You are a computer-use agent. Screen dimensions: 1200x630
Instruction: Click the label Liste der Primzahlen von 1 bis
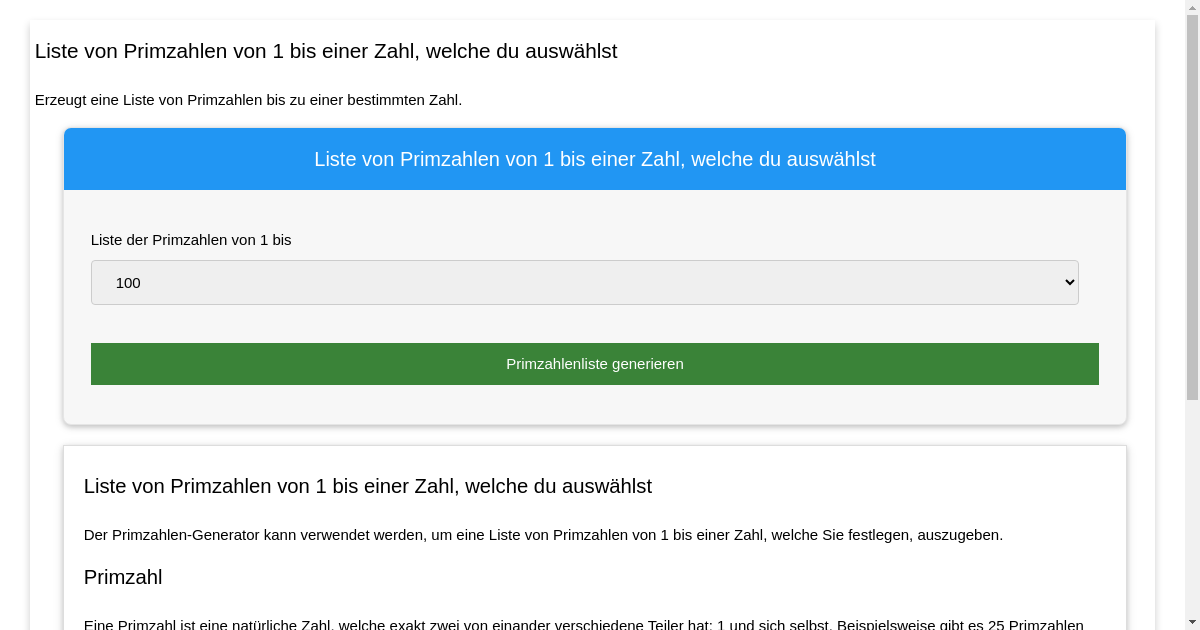pos(191,240)
